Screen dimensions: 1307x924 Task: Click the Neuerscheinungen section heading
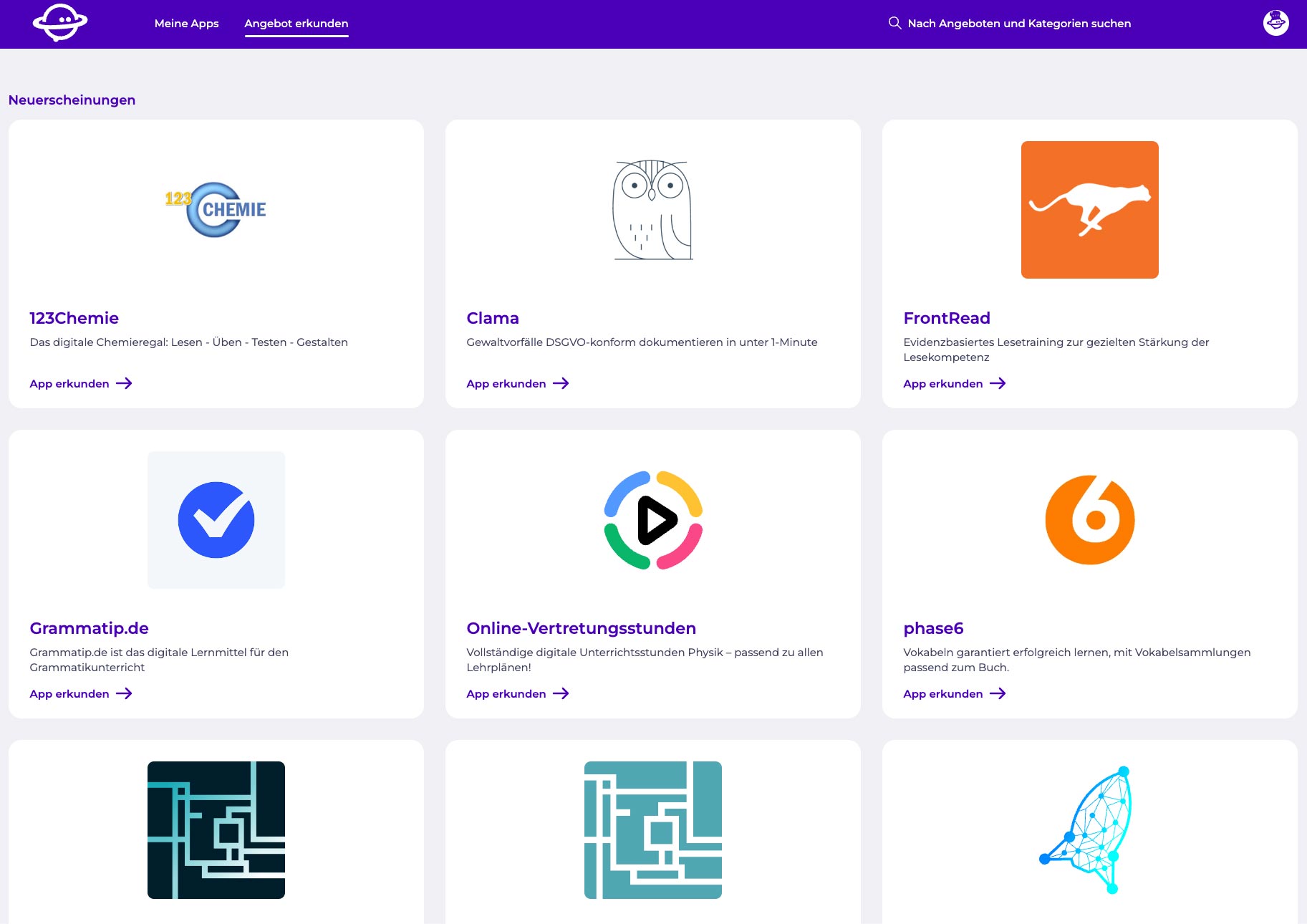(x=72, y=100)
